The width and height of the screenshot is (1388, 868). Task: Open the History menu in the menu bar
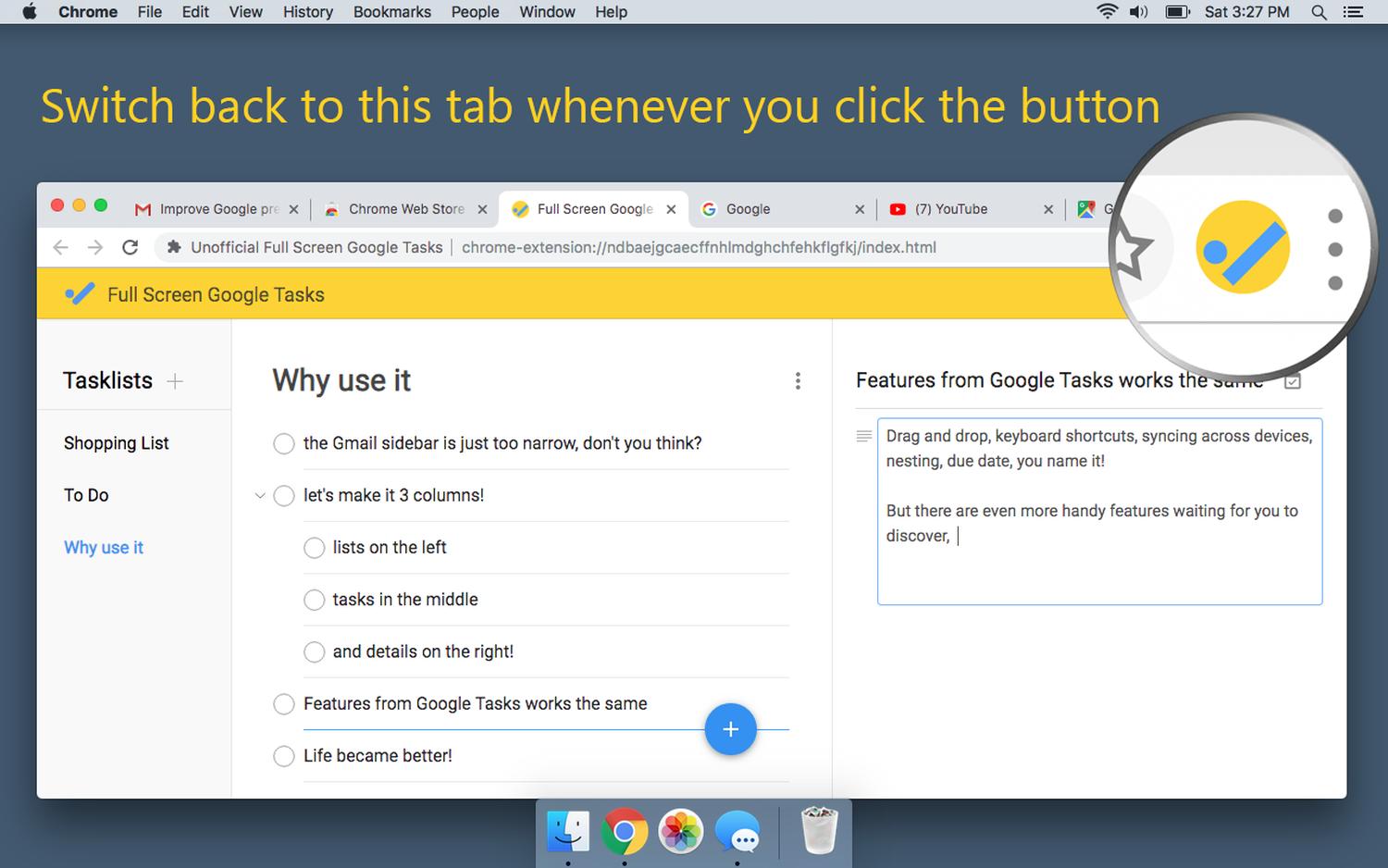point(307,12)
